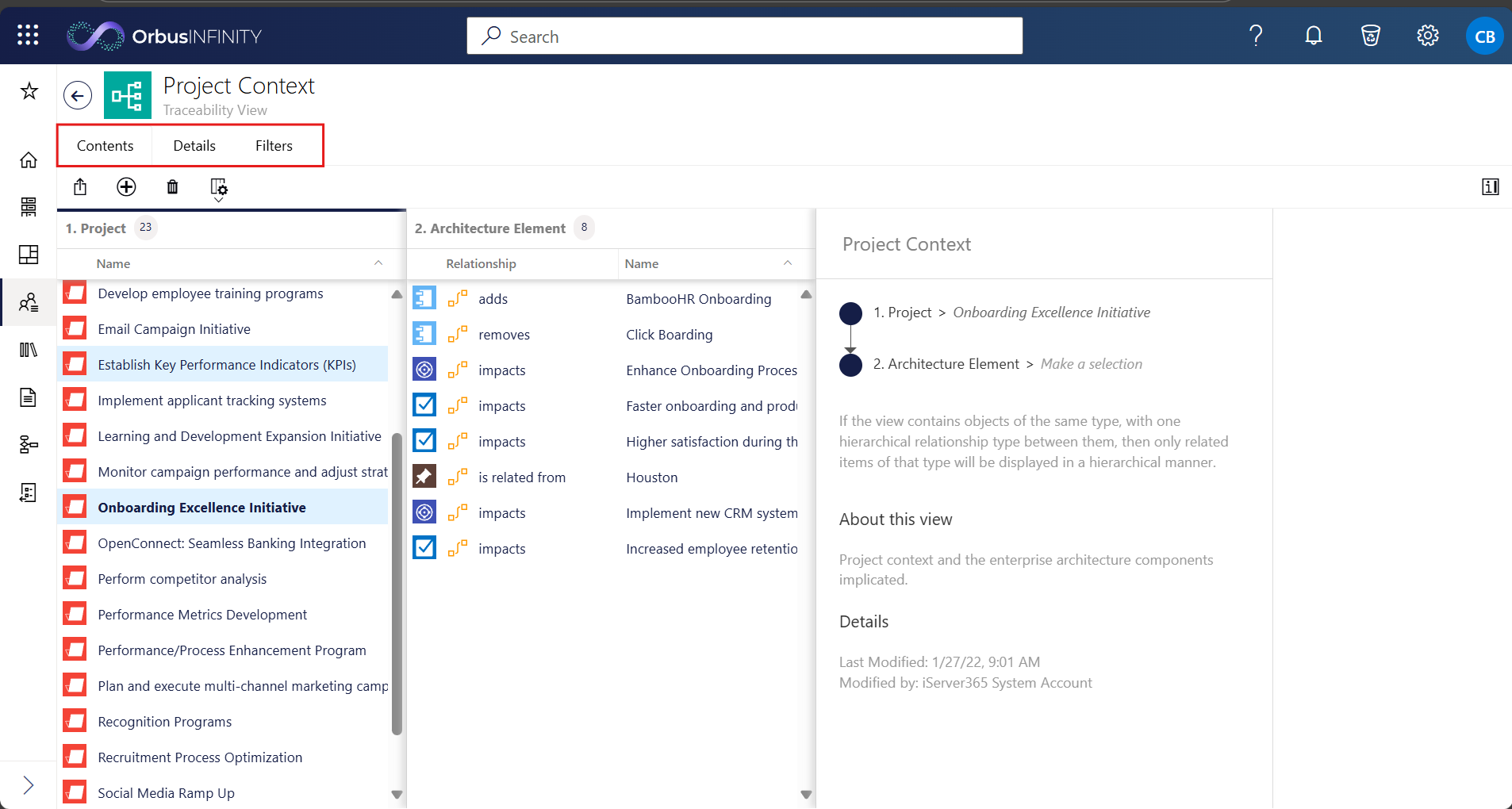Open the notifications bell
This screenshot has width=1512, height=809.
tap(1314, 36)
